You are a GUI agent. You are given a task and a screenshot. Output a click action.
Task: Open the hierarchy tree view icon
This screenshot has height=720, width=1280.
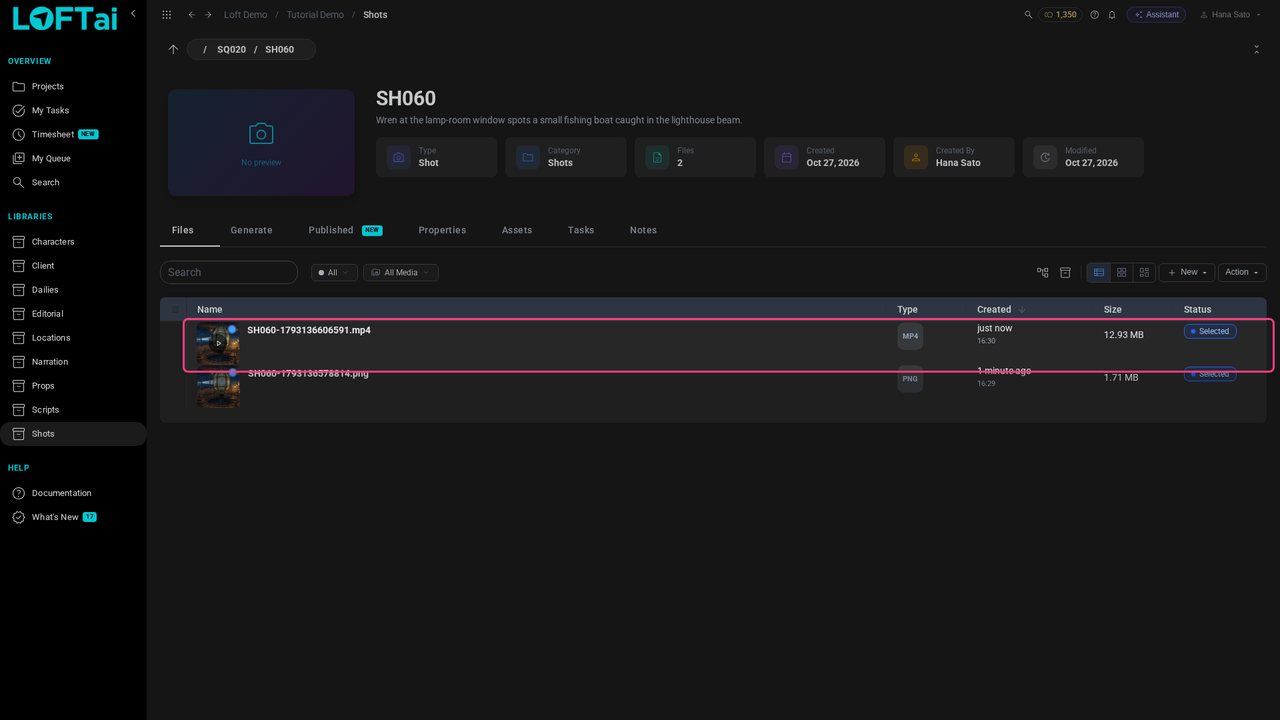coord(1043,272)
